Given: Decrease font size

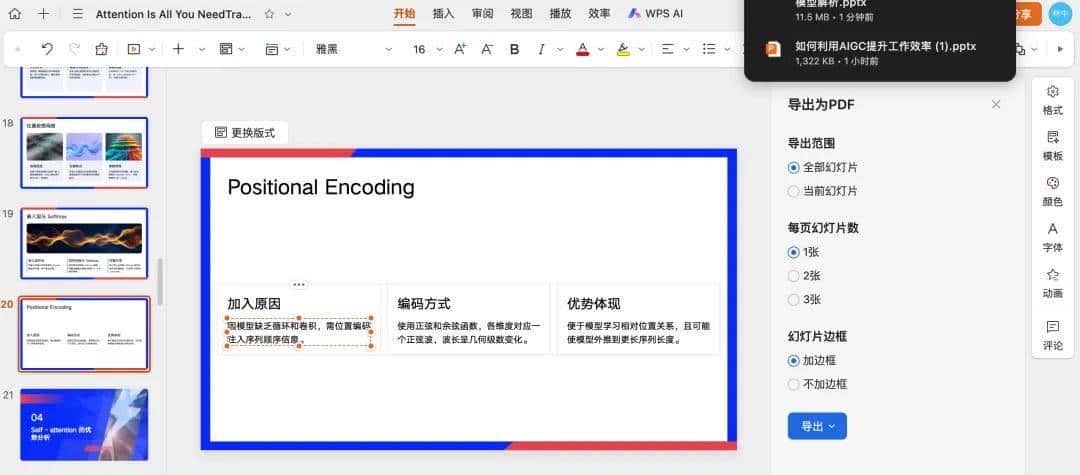Looking at the screenshot, I should [x=487, y=49].
